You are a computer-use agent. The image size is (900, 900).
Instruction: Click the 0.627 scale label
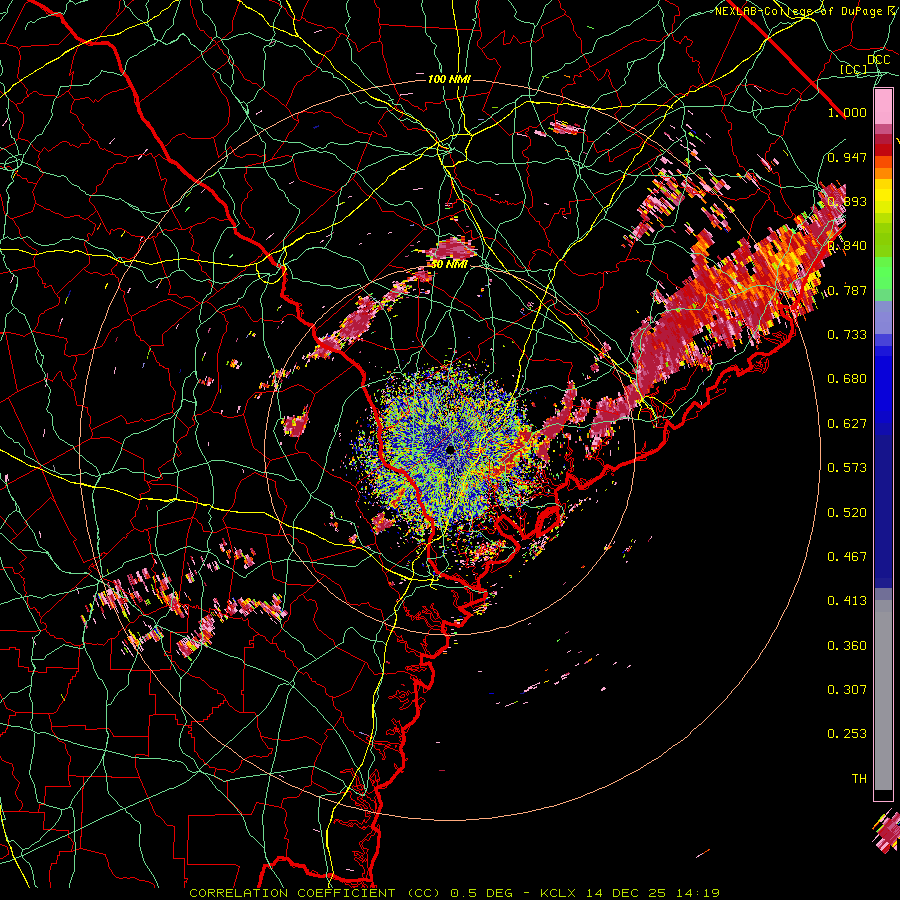point(847,424)
